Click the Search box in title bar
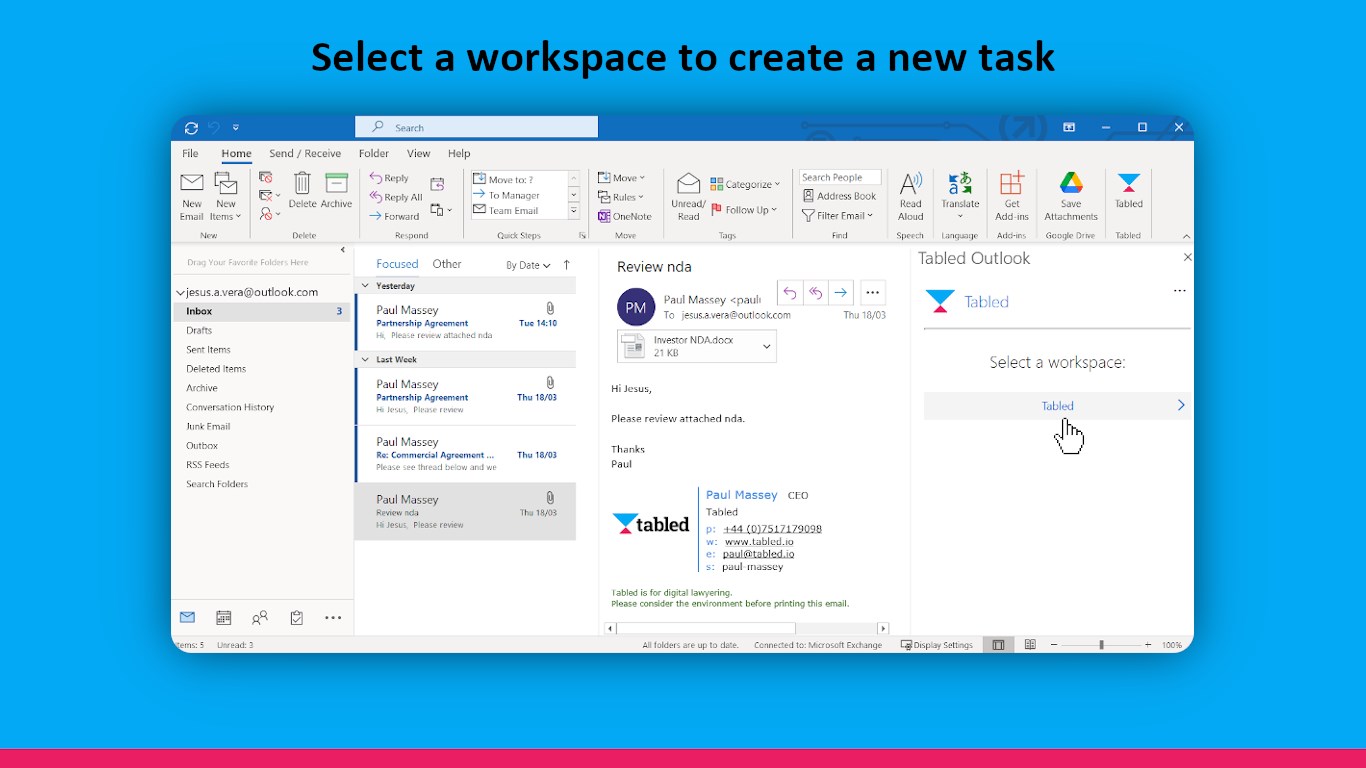Image resolution: width=1366 pixels, height=768 pixels. point(476,127)
